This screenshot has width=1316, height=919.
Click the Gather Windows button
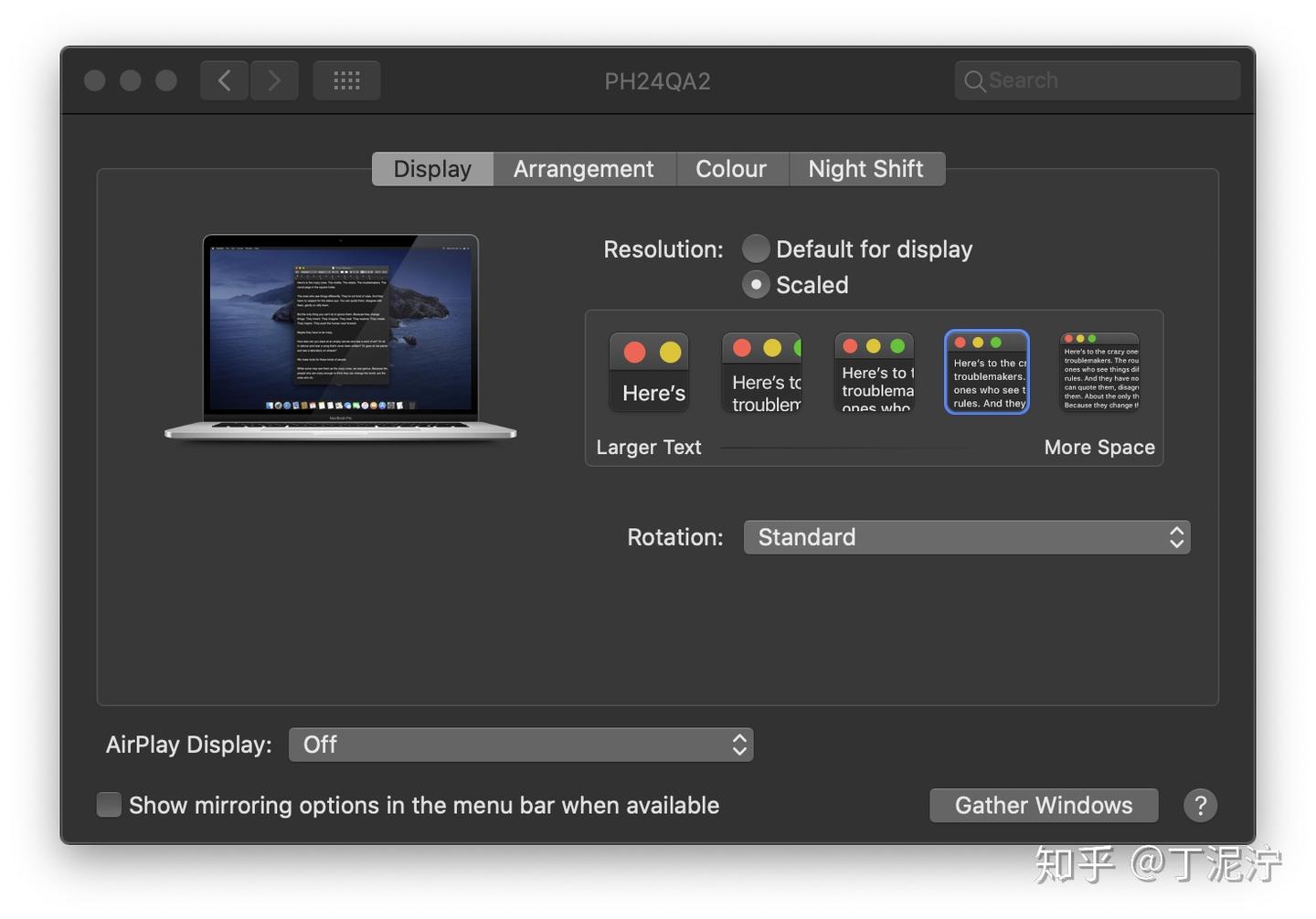click(x=1044, y=805)
